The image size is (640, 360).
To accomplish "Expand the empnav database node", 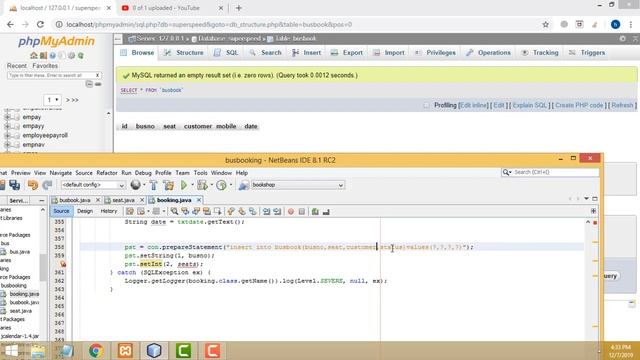I will tap(7, 144).
